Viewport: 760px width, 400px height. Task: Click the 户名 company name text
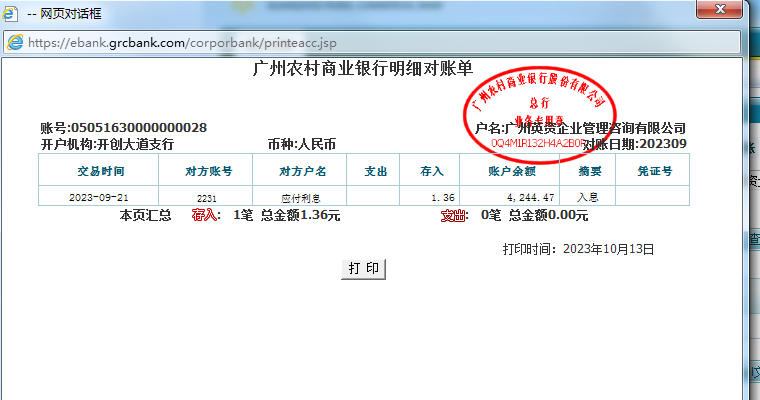580,128
